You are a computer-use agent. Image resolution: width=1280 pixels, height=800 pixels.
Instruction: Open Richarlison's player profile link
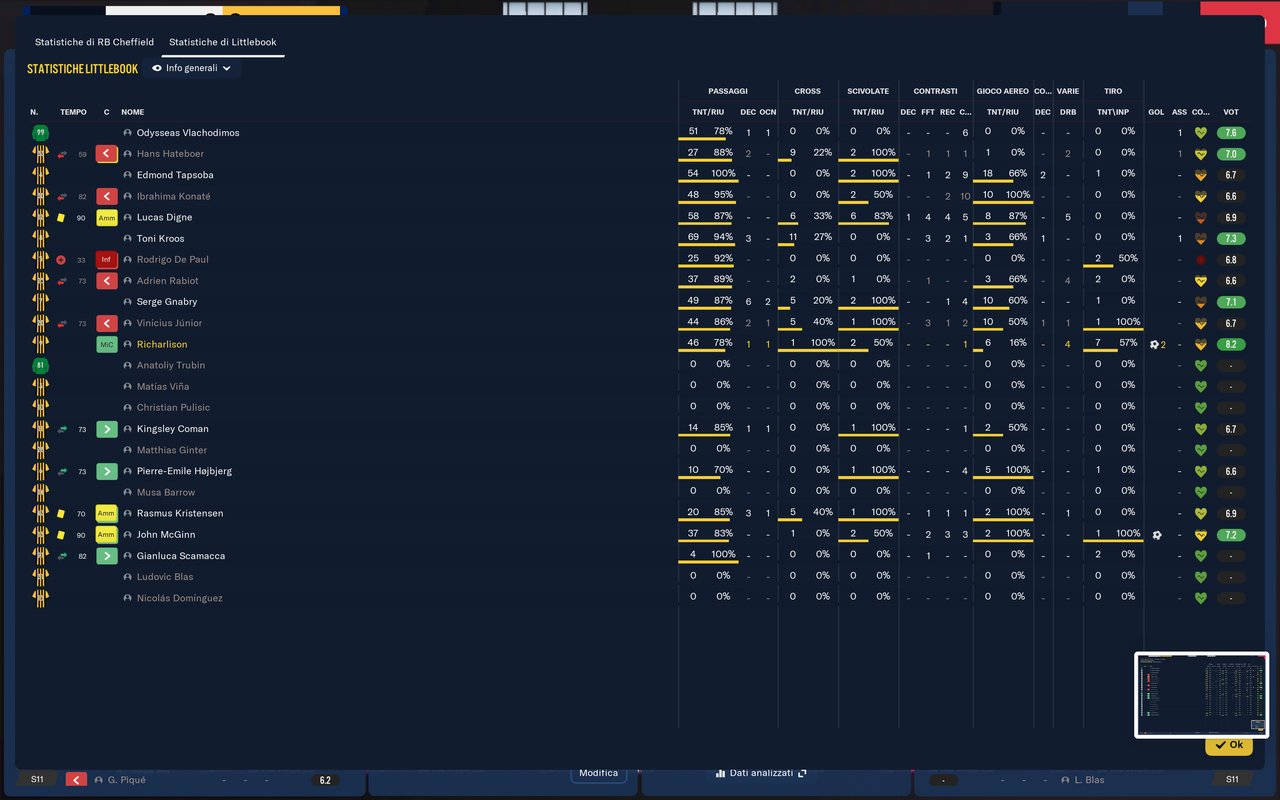(162, 345)
